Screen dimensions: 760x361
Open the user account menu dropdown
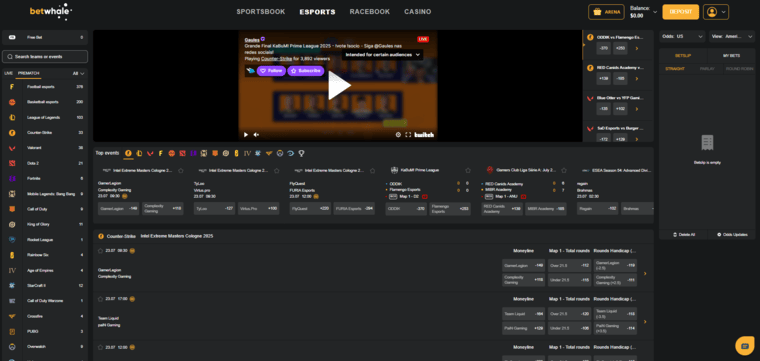(716, 12)
